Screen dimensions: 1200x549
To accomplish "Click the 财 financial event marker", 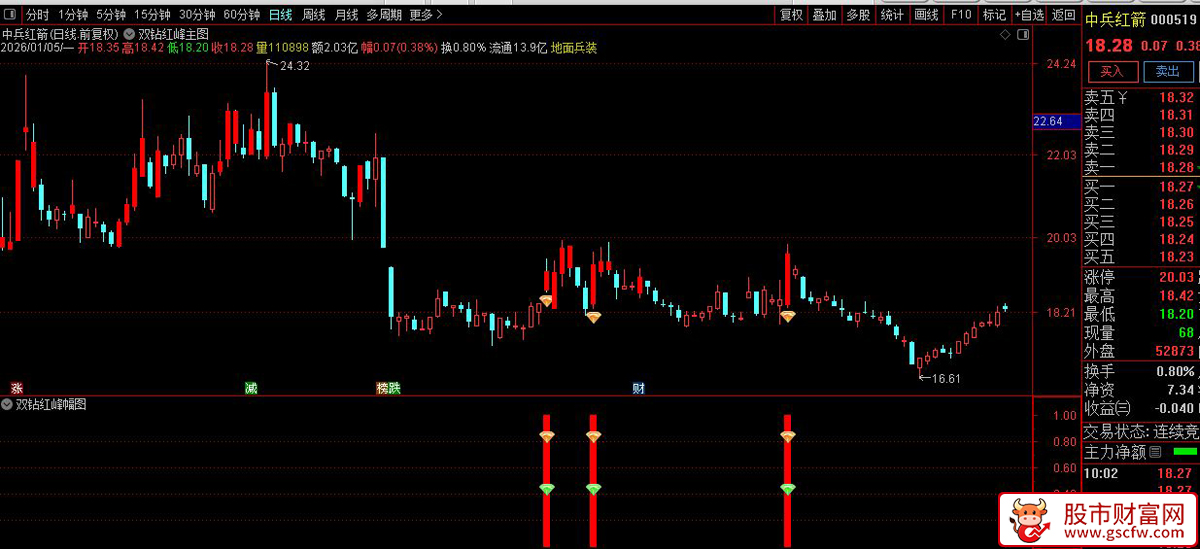I will (638, 387).
